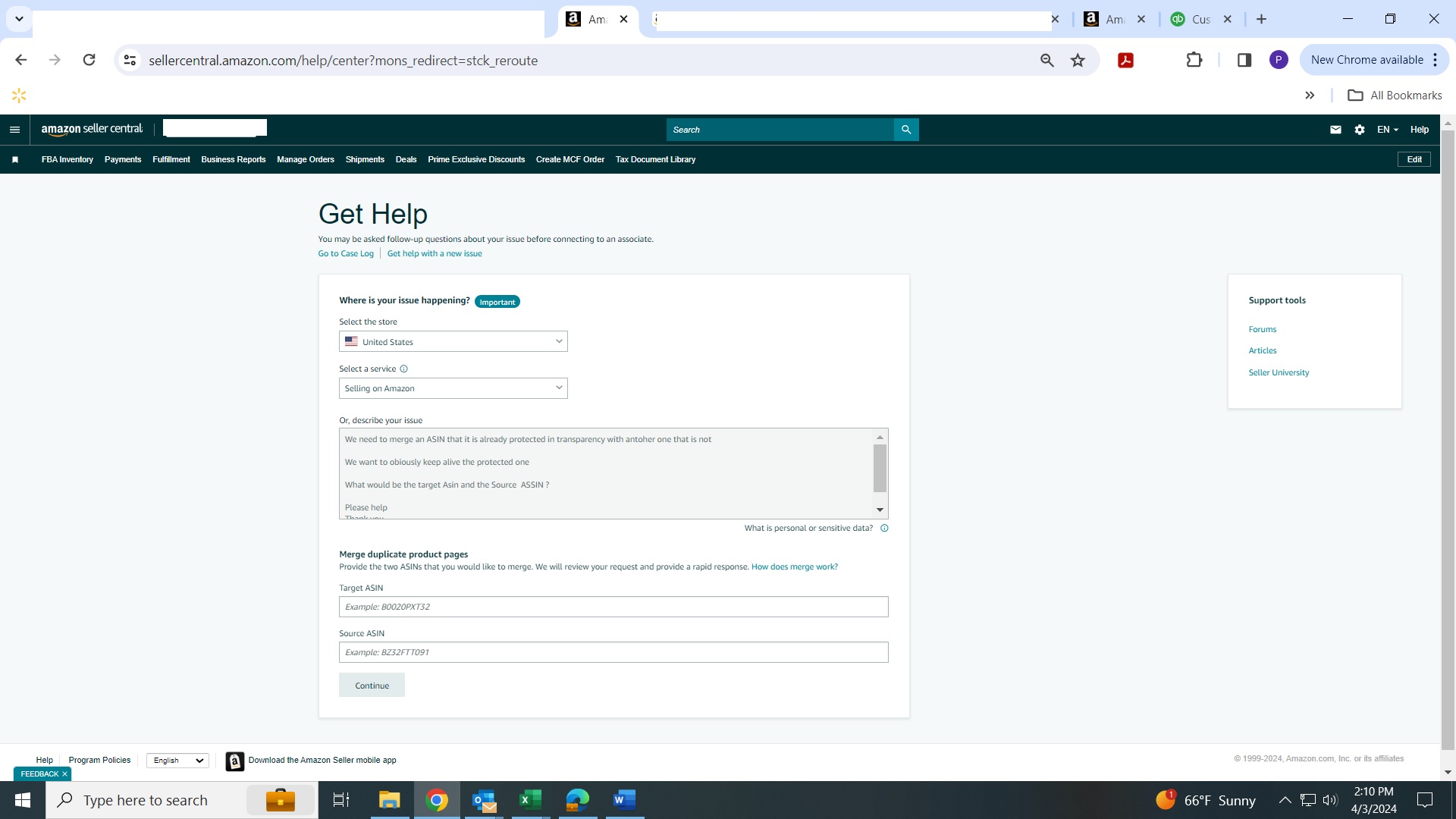Open the EN language dropdown
1456x819 pixels.
coord(1387,130)
